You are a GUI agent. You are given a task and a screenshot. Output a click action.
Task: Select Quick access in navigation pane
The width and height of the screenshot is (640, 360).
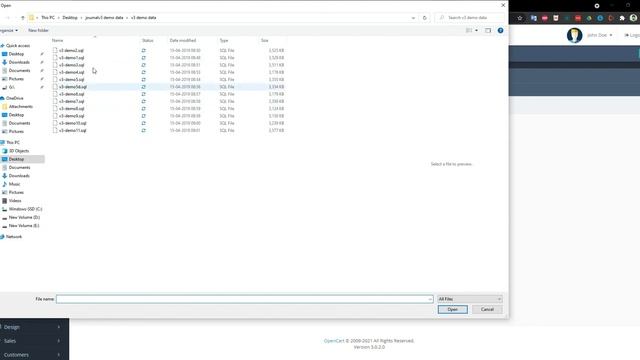tap(18, 46)
